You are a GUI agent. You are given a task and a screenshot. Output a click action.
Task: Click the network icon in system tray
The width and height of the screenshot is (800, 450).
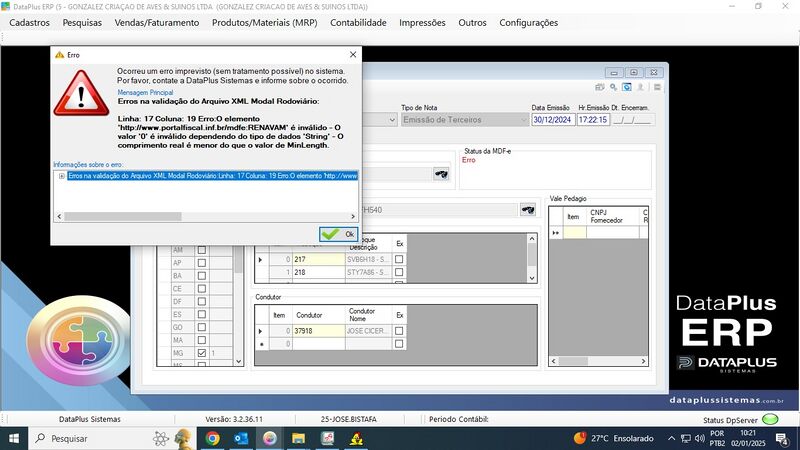click(686, 438)
